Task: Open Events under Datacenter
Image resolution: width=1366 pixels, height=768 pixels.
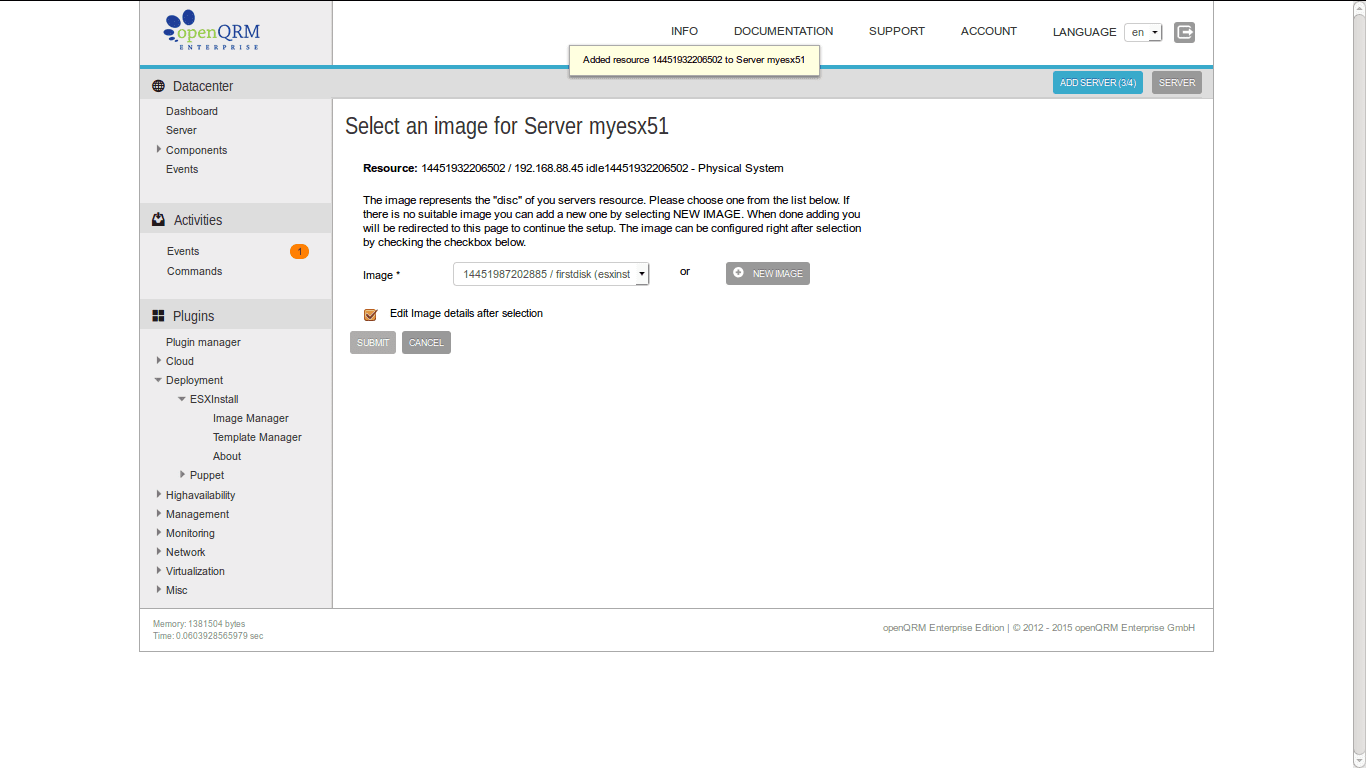Action: 182,169
